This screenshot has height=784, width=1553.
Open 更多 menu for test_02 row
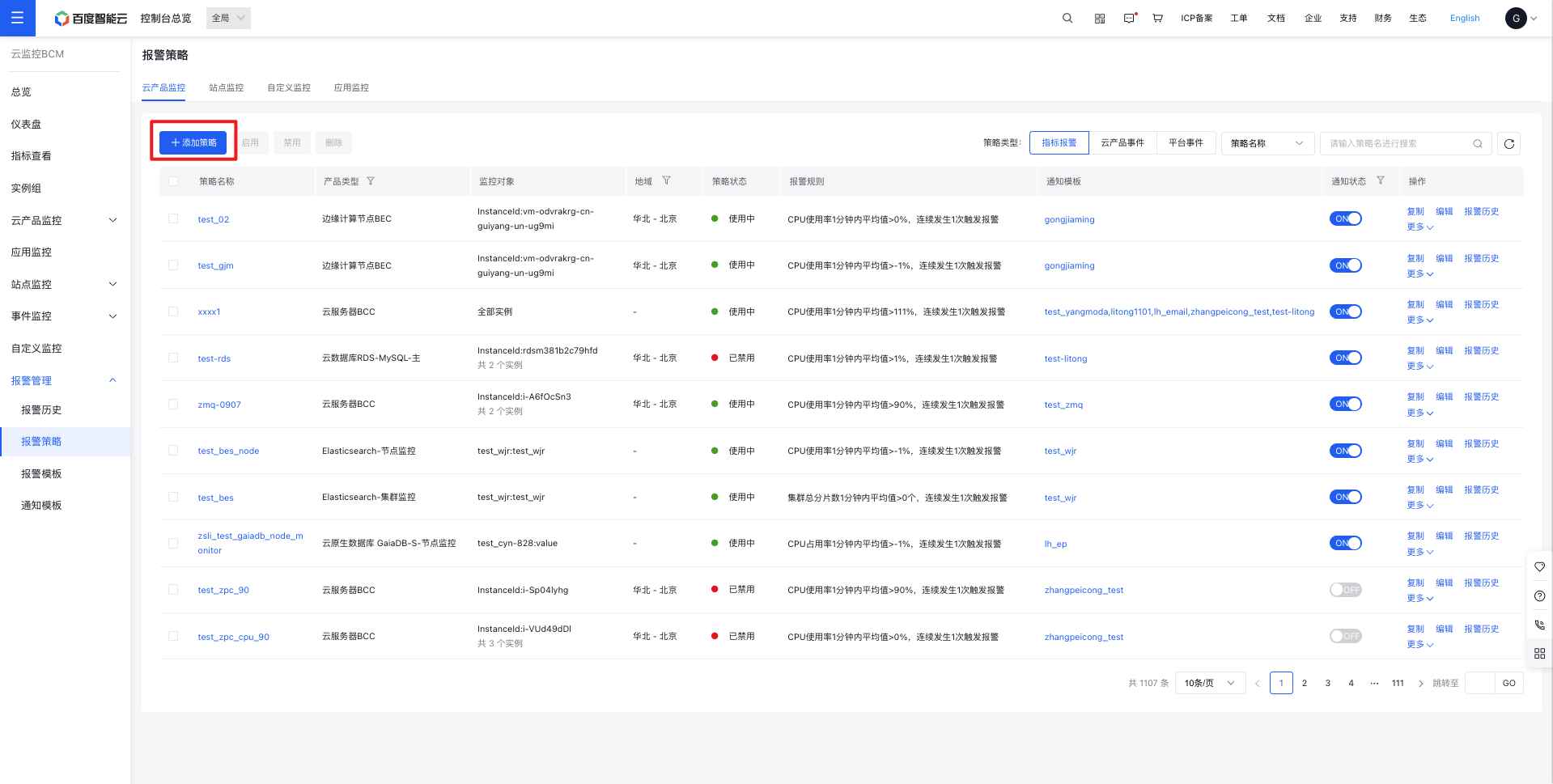[1420, 227]
